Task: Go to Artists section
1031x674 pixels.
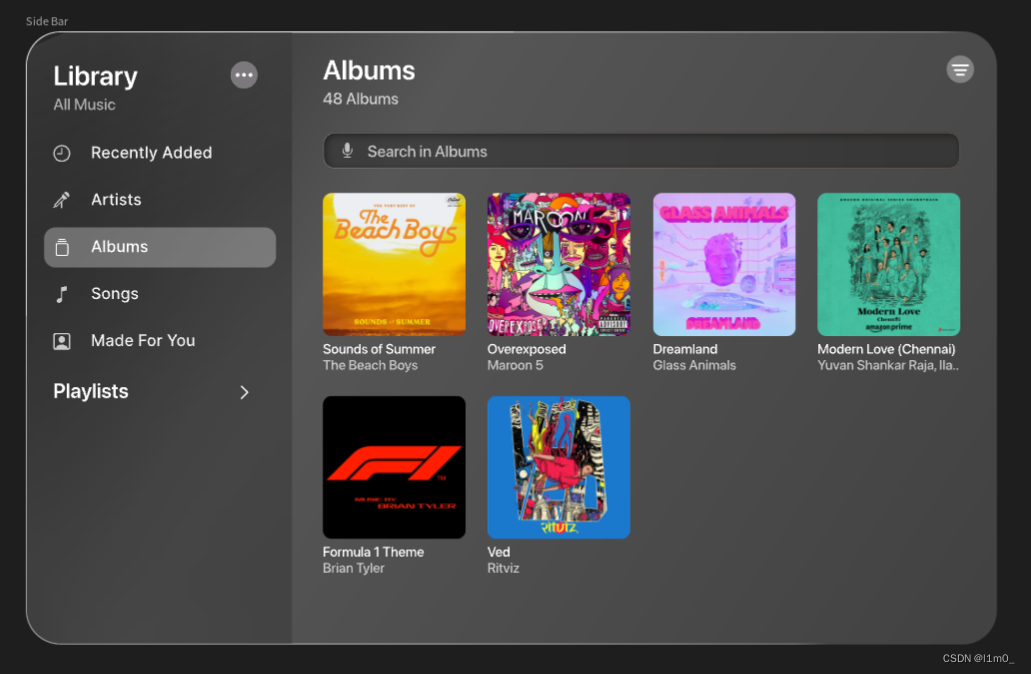Action: [160, 200]
